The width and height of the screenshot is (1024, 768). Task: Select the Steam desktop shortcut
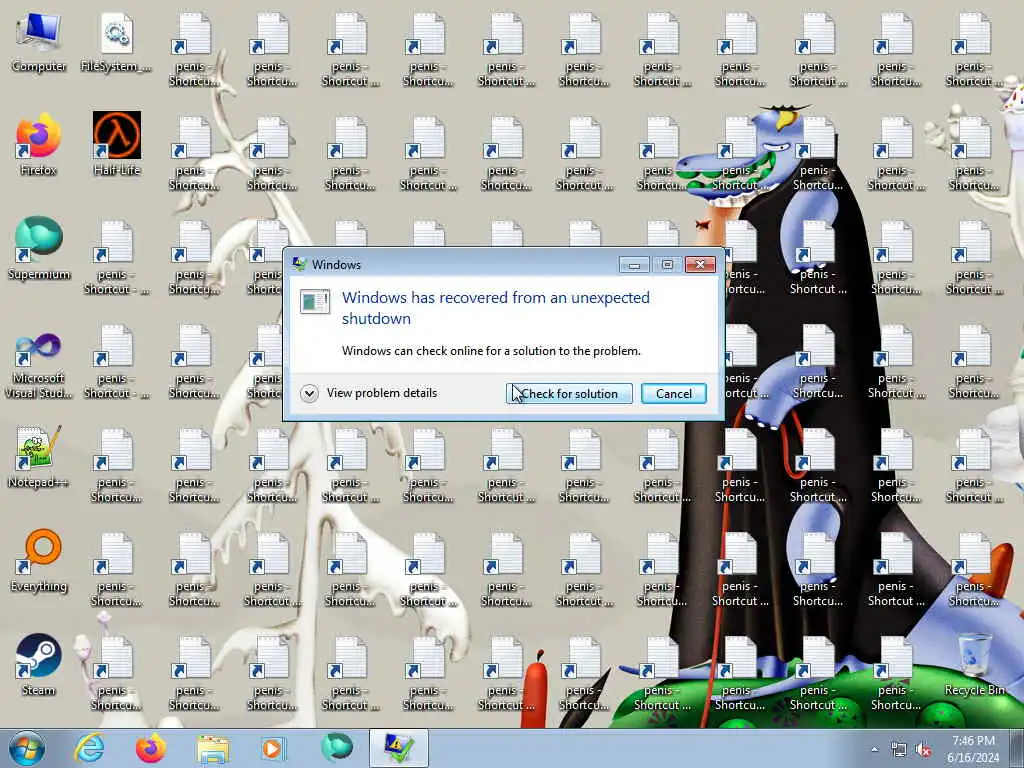(39, 665)
